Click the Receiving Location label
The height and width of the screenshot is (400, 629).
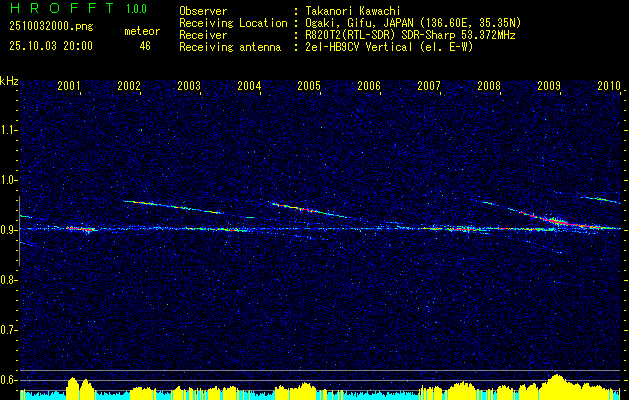pos(233,23)
